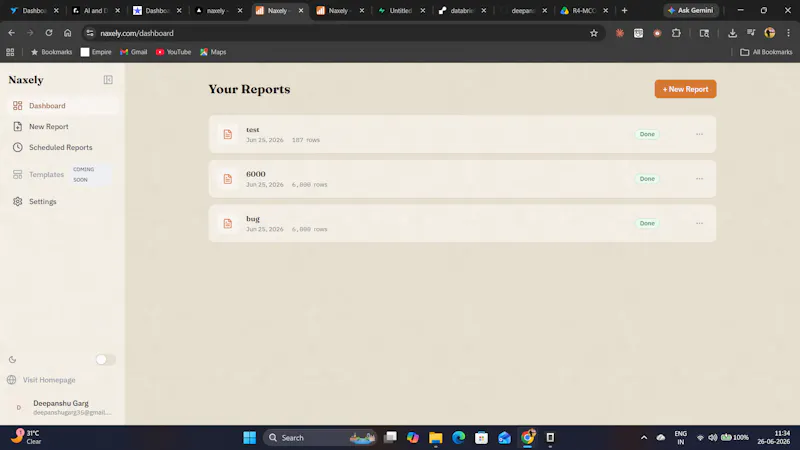The height and width of the screenshot is (450, 800).
Task: Open Gmail bookmark
Action: coord(134,52)
